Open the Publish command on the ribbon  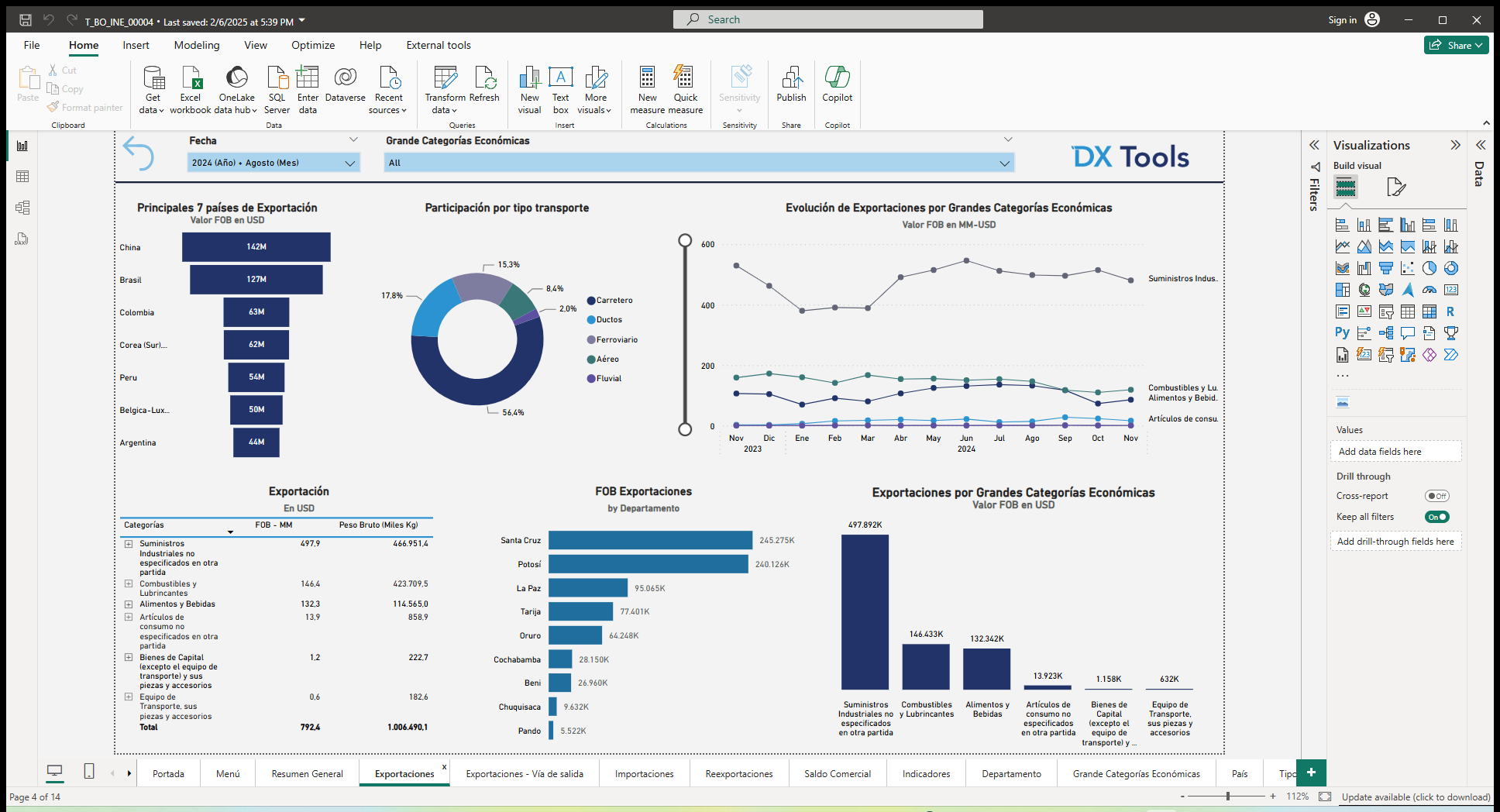pos(791,85)
